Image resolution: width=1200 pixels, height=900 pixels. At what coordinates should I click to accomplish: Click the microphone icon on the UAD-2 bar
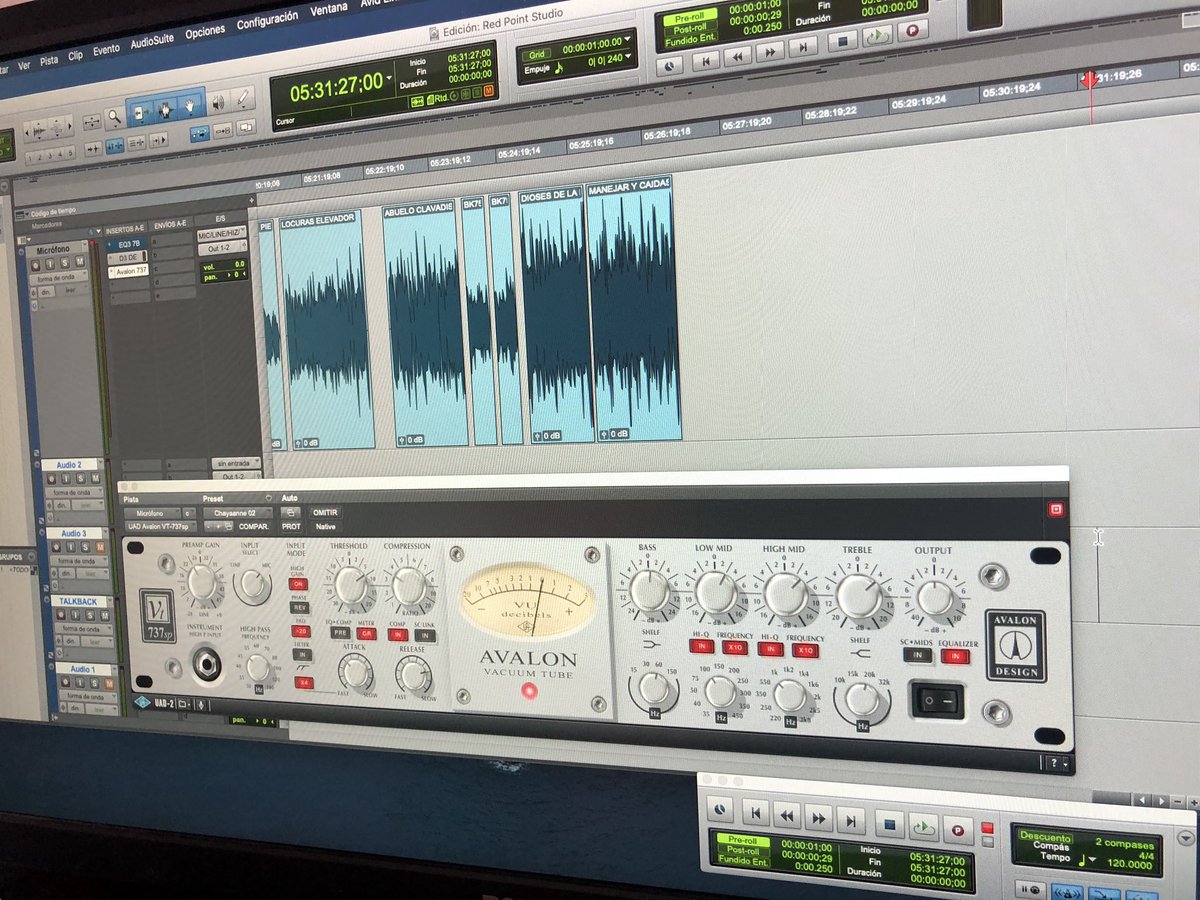point(201,704)
